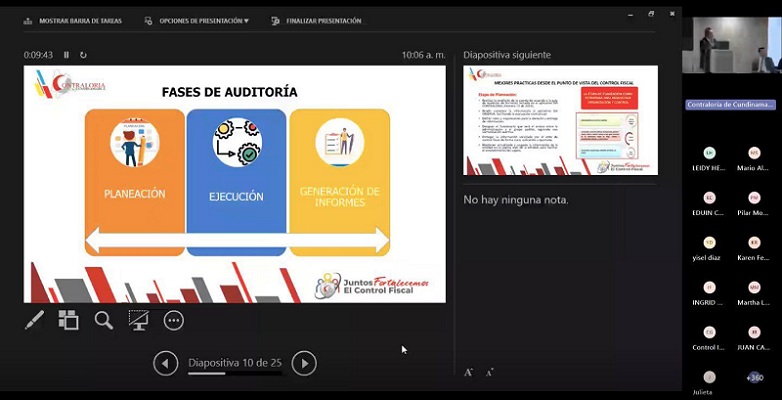Click Martha L... participant avatar
782x400 pixels.
coord(754,287)
